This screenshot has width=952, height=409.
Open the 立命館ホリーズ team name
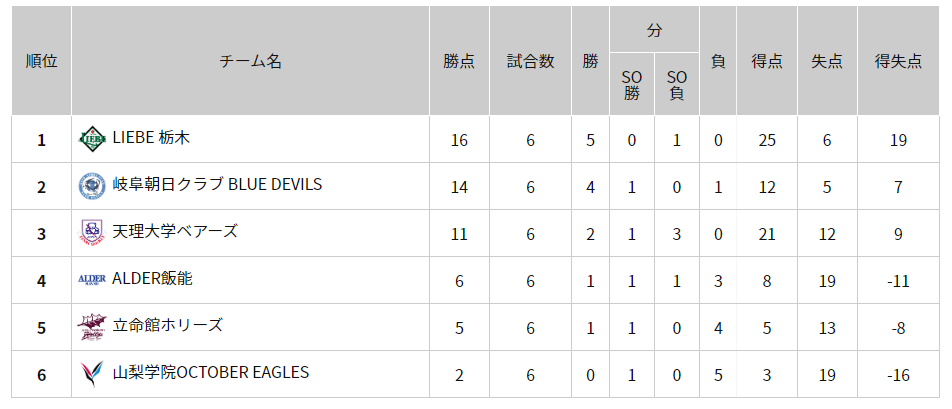point(167,326)
